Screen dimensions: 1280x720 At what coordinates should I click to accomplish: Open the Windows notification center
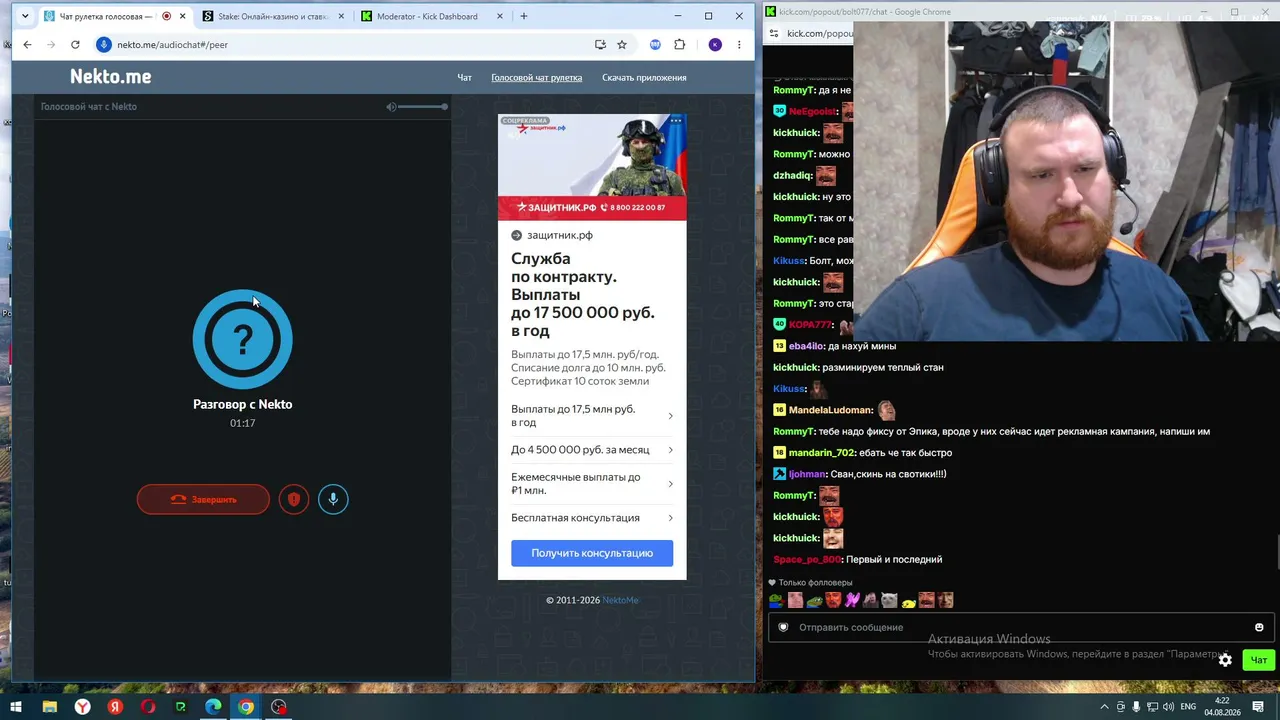[1258, 707]
